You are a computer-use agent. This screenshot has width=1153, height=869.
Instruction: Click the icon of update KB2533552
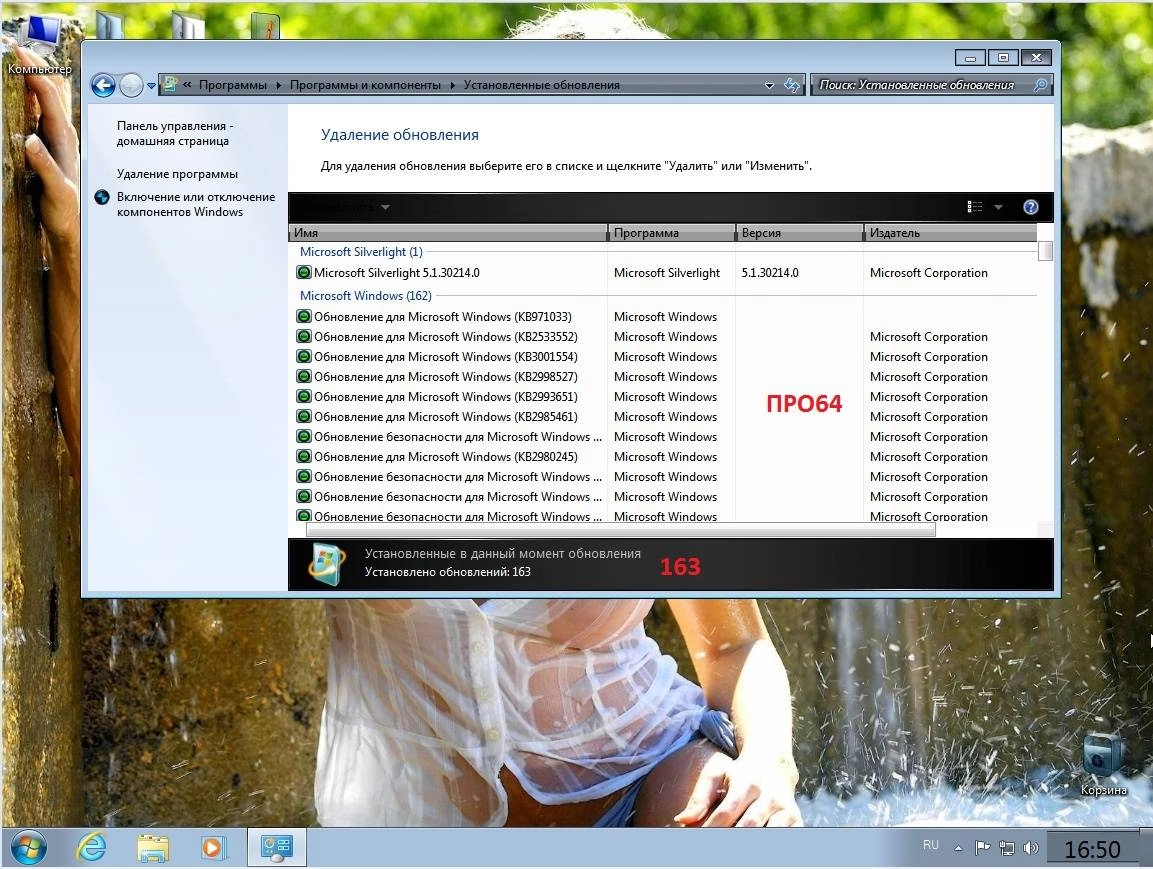point(304,337)
